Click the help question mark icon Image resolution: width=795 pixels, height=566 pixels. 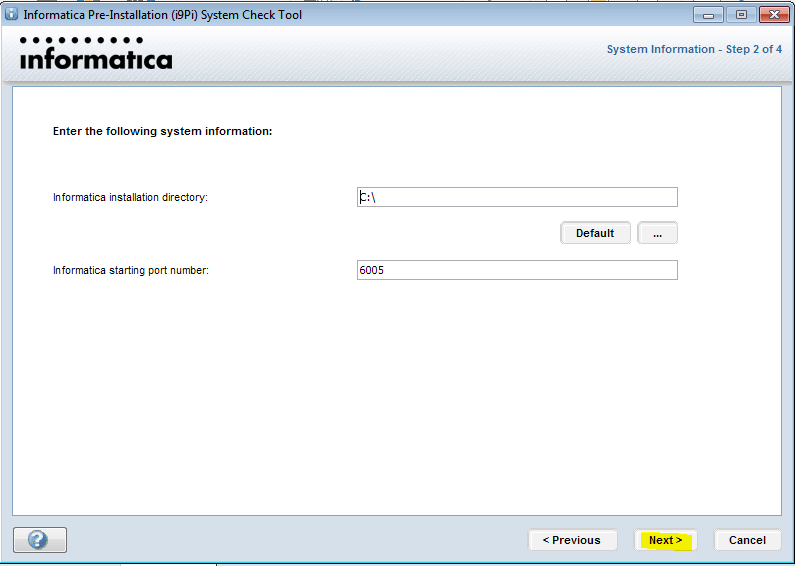(40, 540)
